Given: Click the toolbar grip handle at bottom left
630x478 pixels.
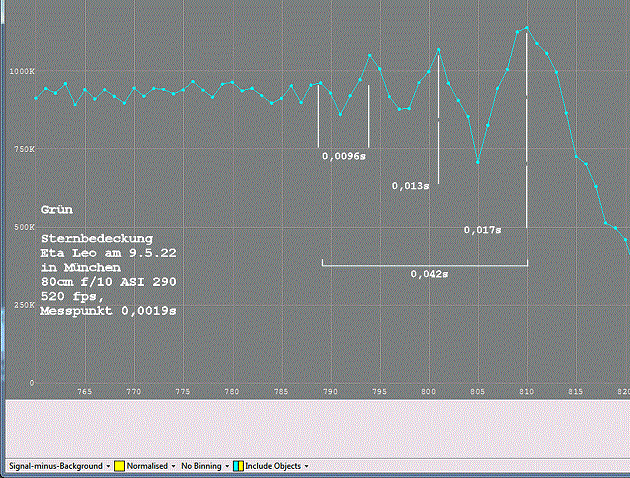Looking at the screenshot, I should (4, 466).
